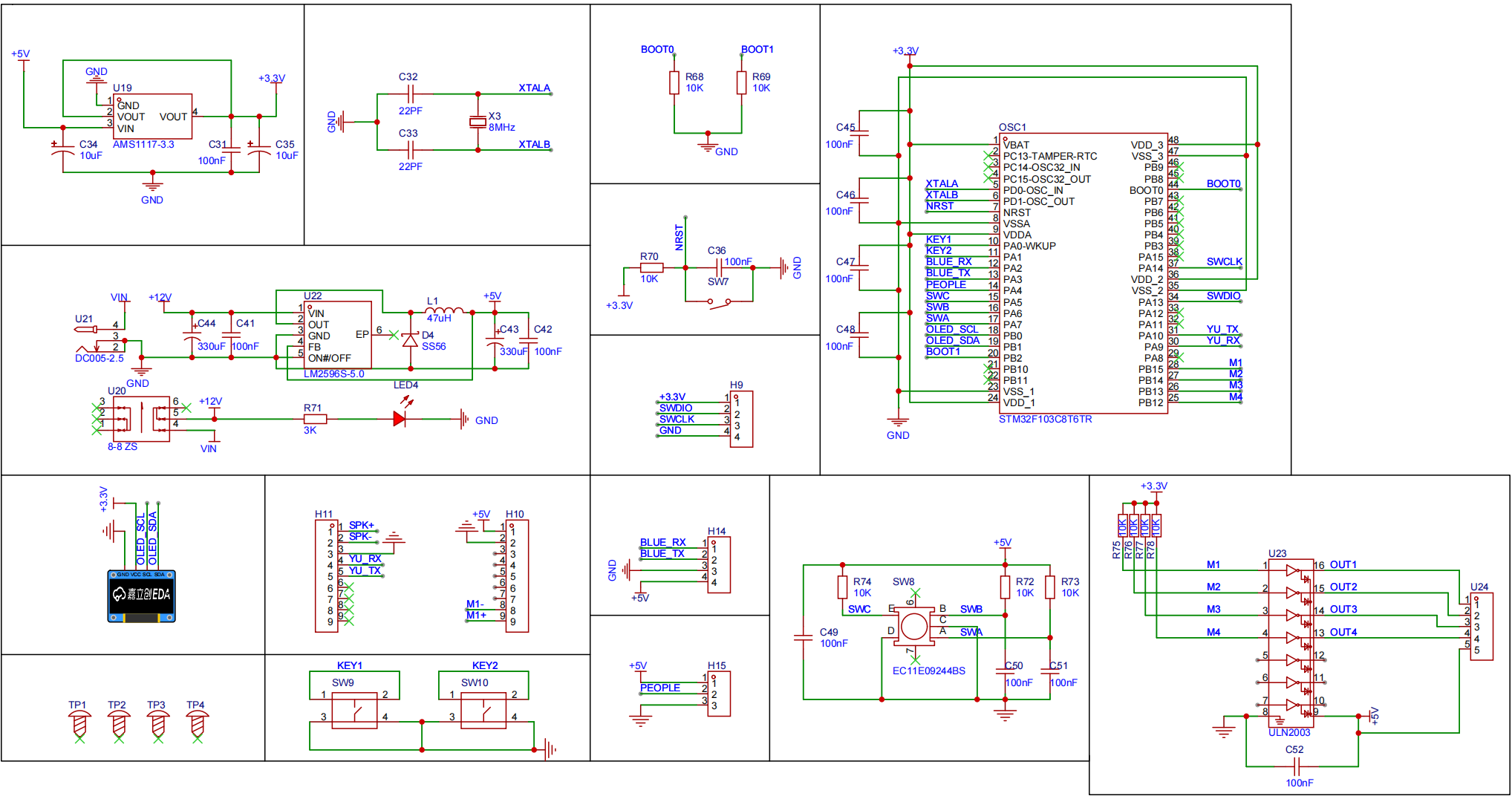Click the U20 8-8 ZS power switch
1512x799 pixels.
tap(140, 419)
